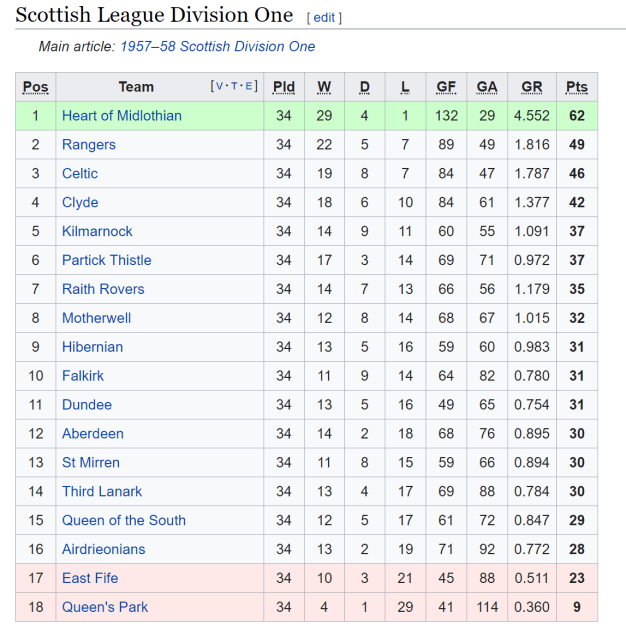Image resolution: width=626 pixels, height=637 pixels.
Task: Open the Queen of the South link
Action: [124, 520]
